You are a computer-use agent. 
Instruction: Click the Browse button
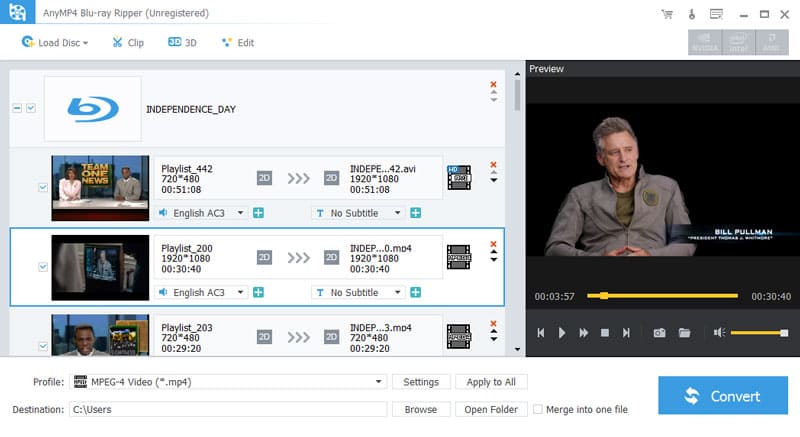pyautogui.click(x=421, y=409)
